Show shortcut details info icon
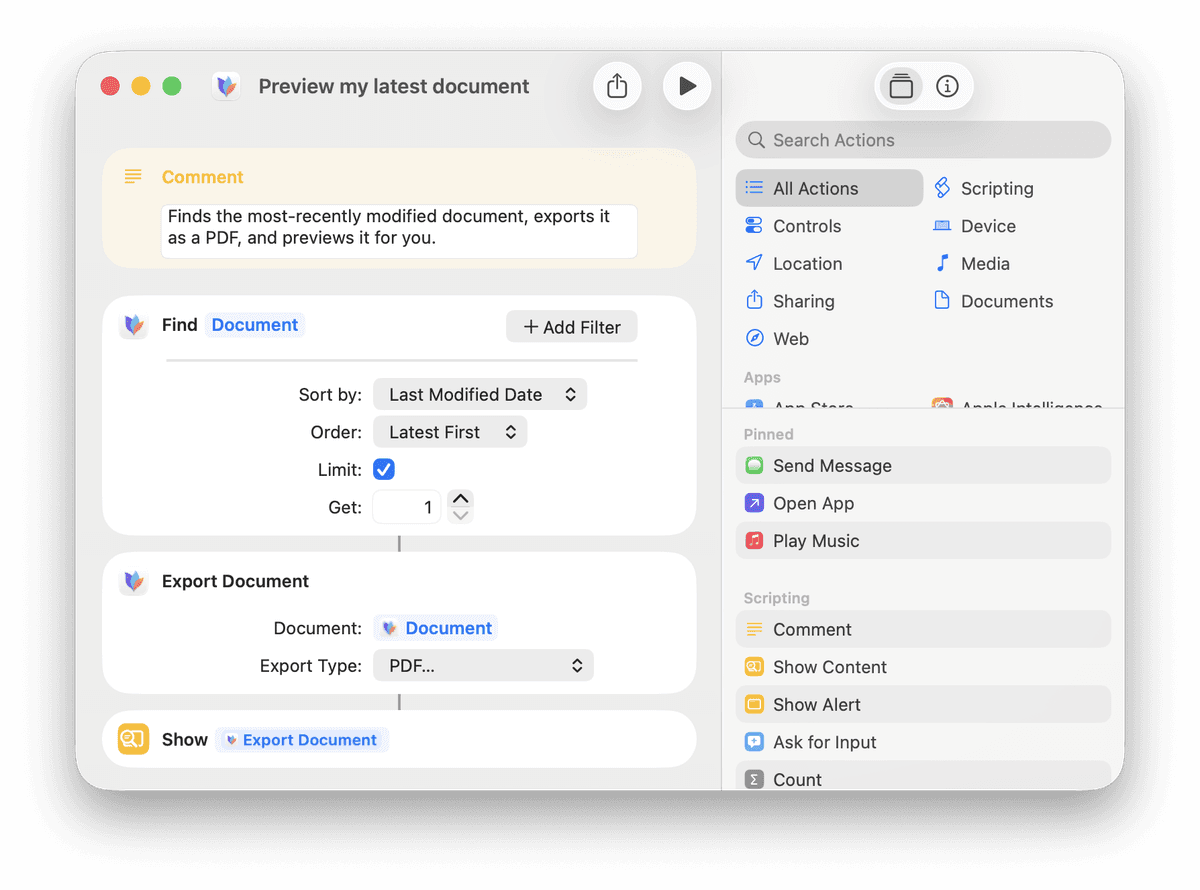 coord(947,86)
